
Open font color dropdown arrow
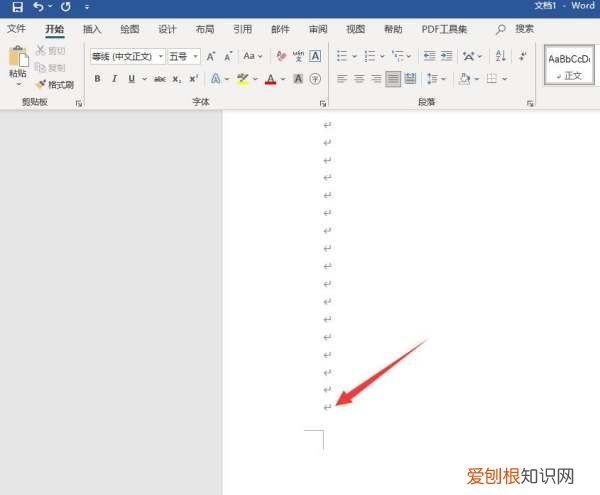click(x=283, y=79)
